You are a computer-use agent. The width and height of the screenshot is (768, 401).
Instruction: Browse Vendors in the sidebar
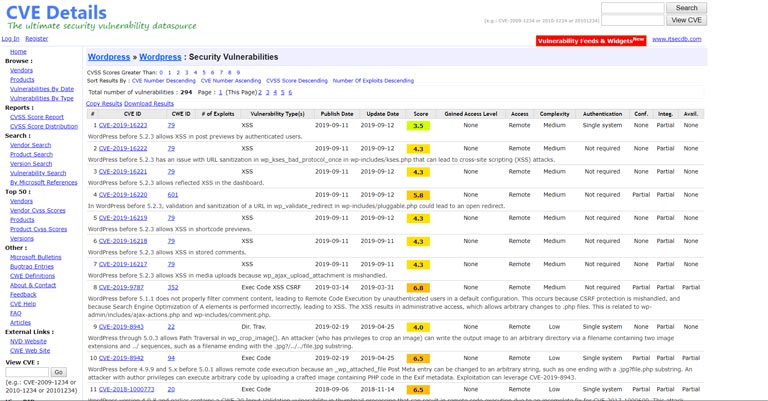(x=21, y=71)
